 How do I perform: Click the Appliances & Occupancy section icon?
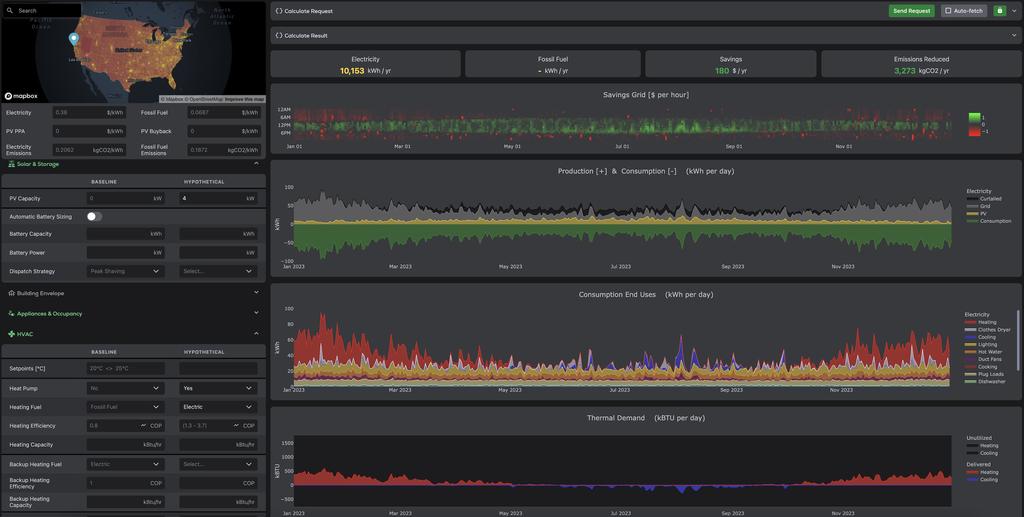[x=11, y=313]
